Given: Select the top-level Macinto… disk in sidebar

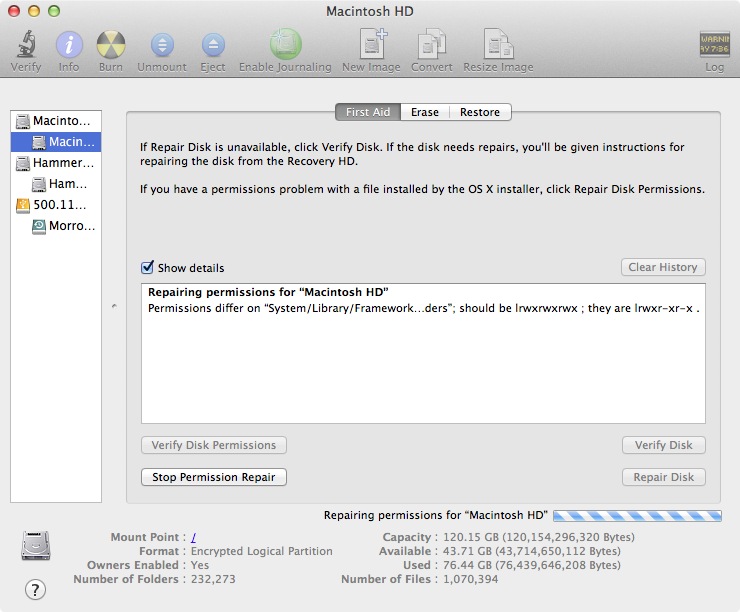Looking at the screenshot, I should (x=56, y=121).
